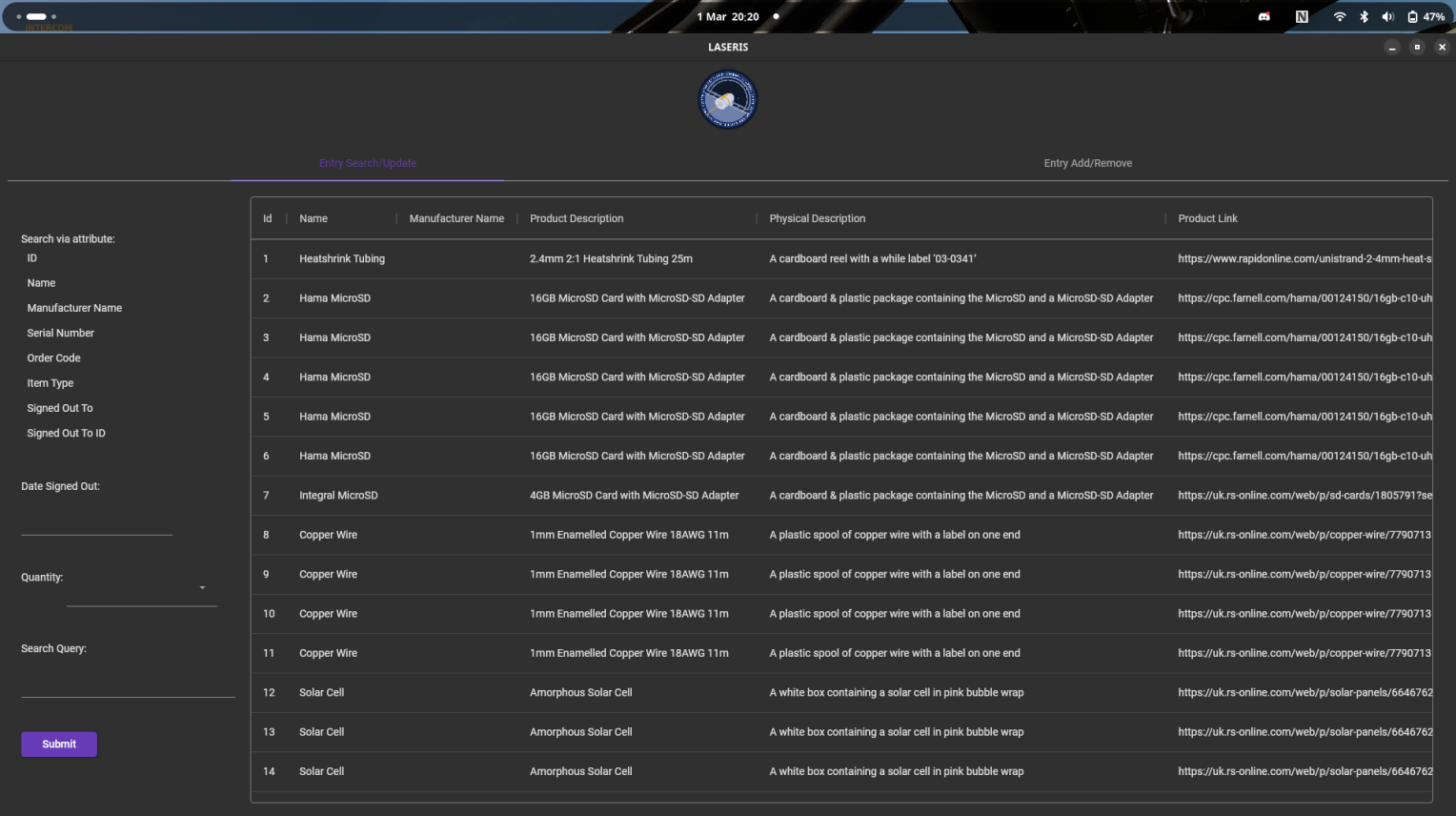Pick the Signed Out To ID attribute

click(x=67, y=434)
